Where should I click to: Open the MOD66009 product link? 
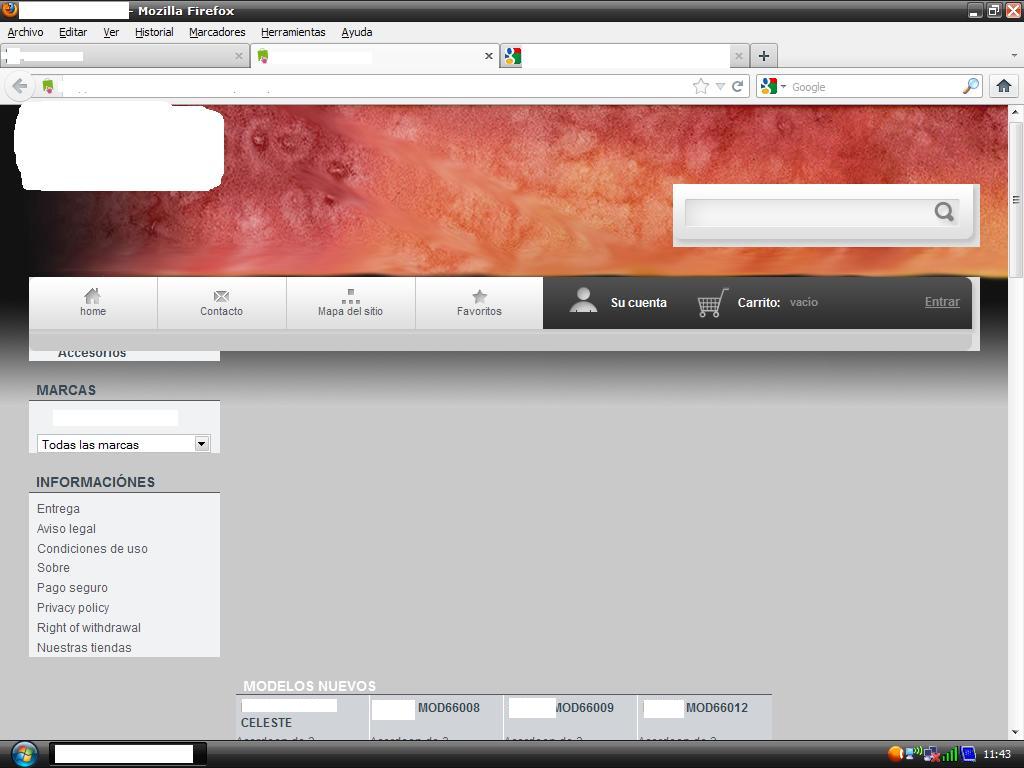583,708
